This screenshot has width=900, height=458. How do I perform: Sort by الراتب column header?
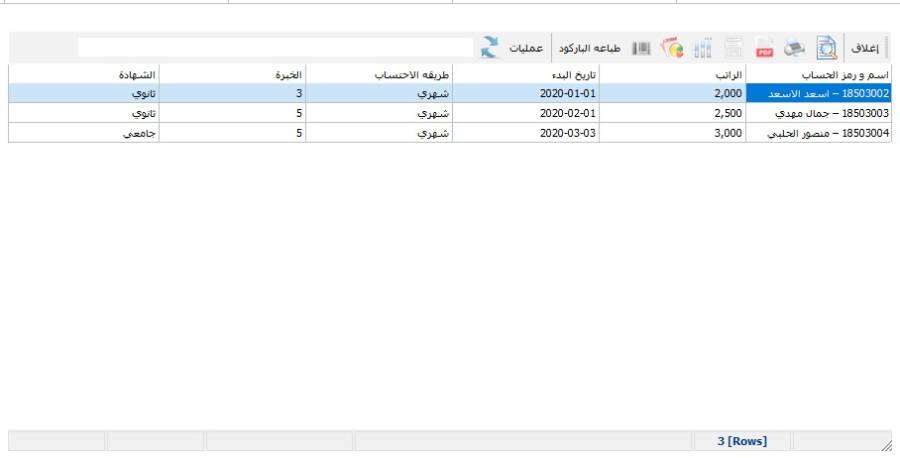(672, 75)
